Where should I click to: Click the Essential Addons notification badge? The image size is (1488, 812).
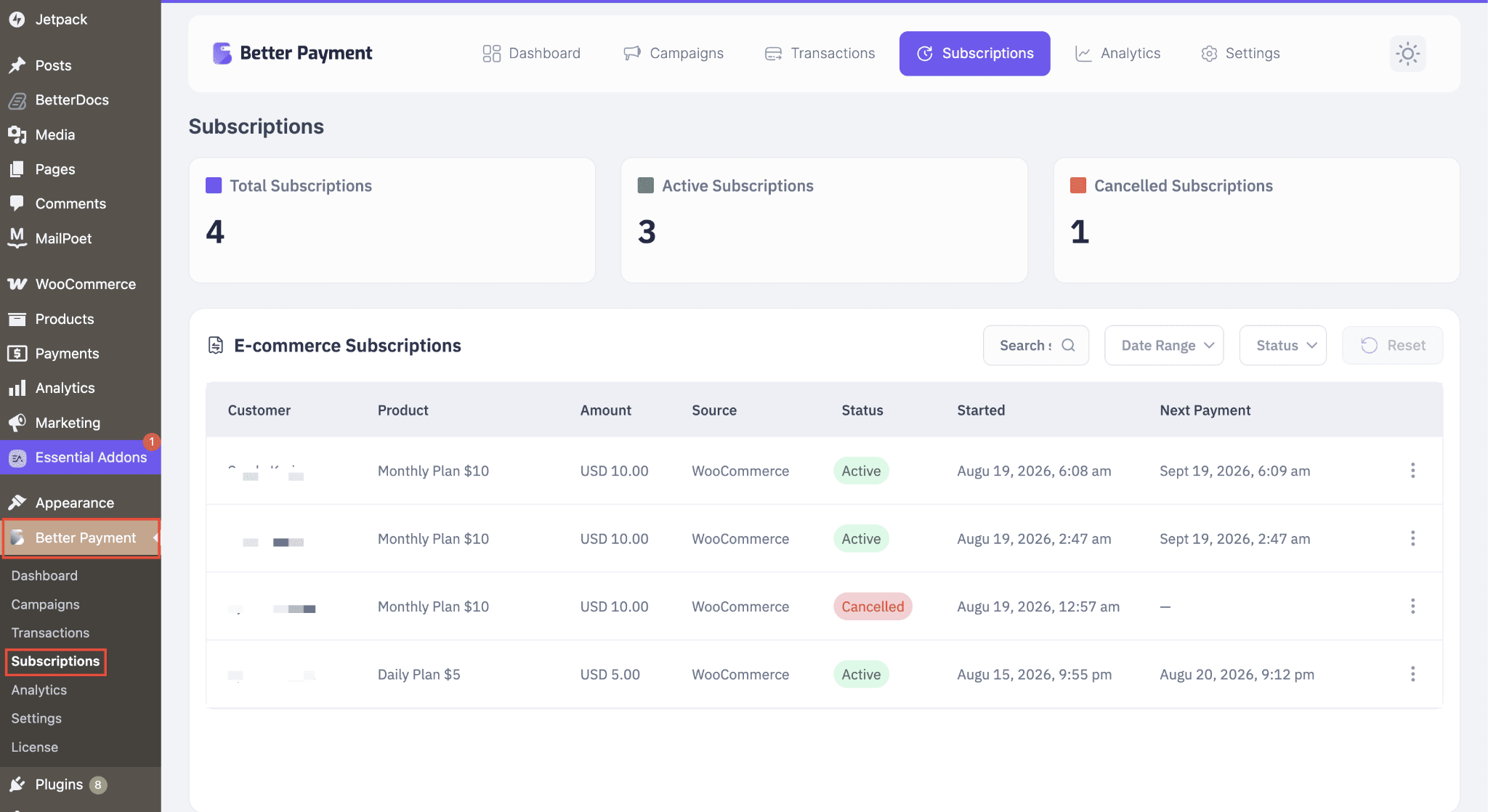(x=151, y=442)
